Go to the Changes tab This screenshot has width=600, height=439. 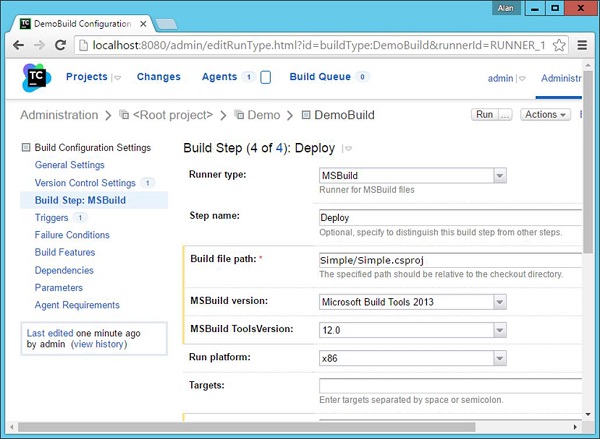click(158, 77)
